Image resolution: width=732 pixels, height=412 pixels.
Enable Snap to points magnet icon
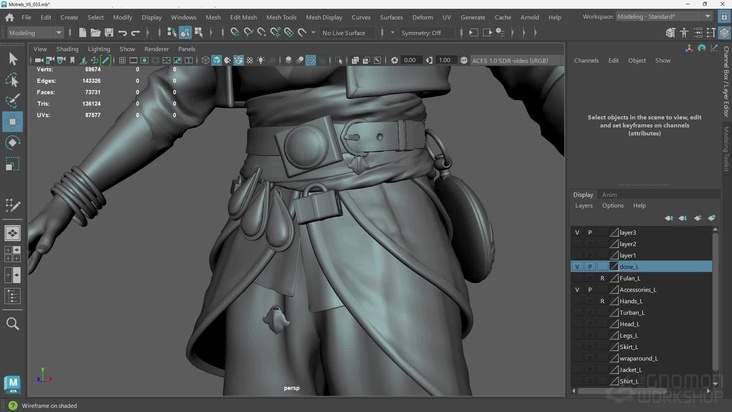262,33
